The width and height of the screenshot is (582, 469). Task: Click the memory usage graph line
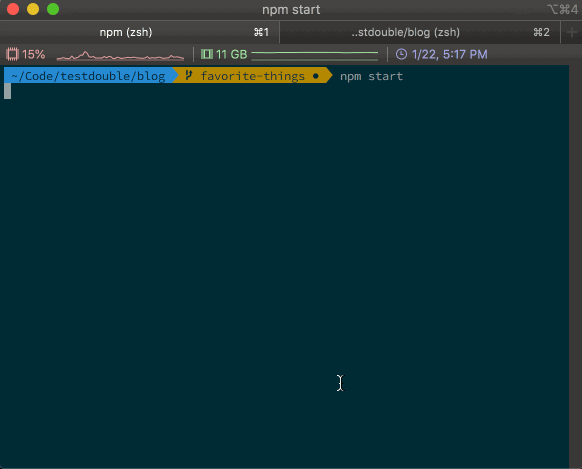(x=315, y=56)
